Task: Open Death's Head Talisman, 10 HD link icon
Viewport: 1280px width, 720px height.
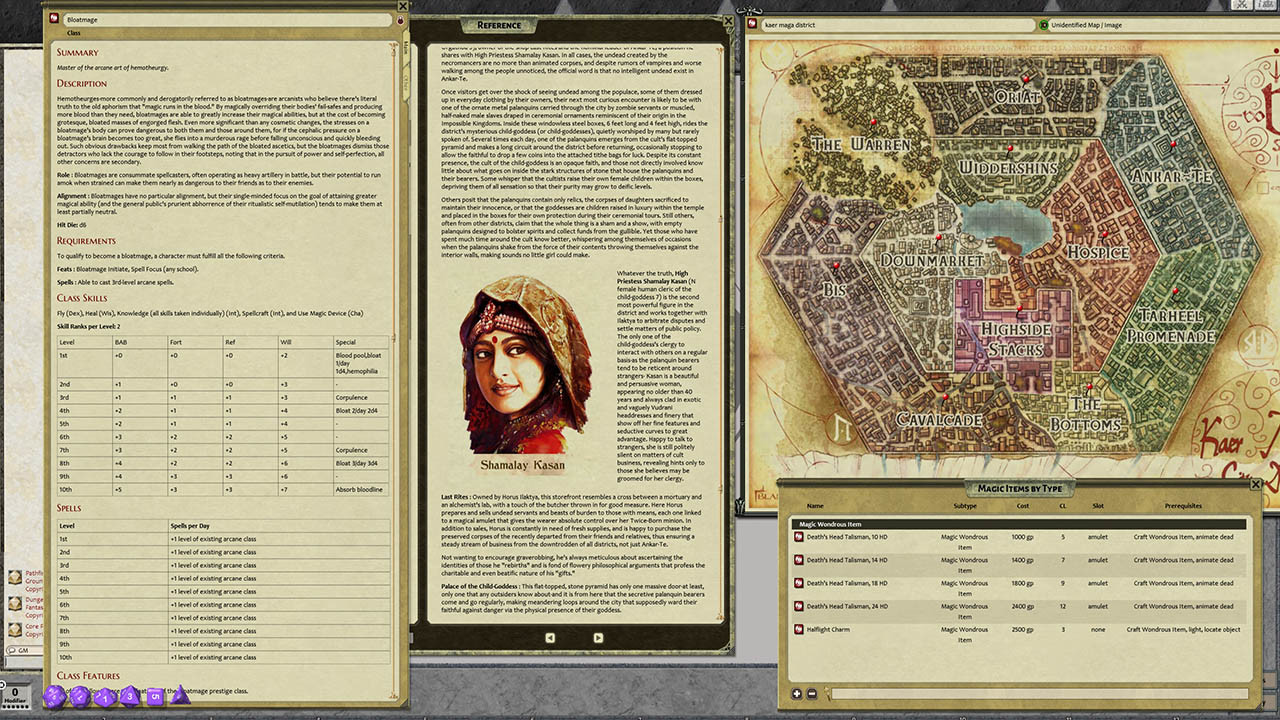Action: coord(798,537)
